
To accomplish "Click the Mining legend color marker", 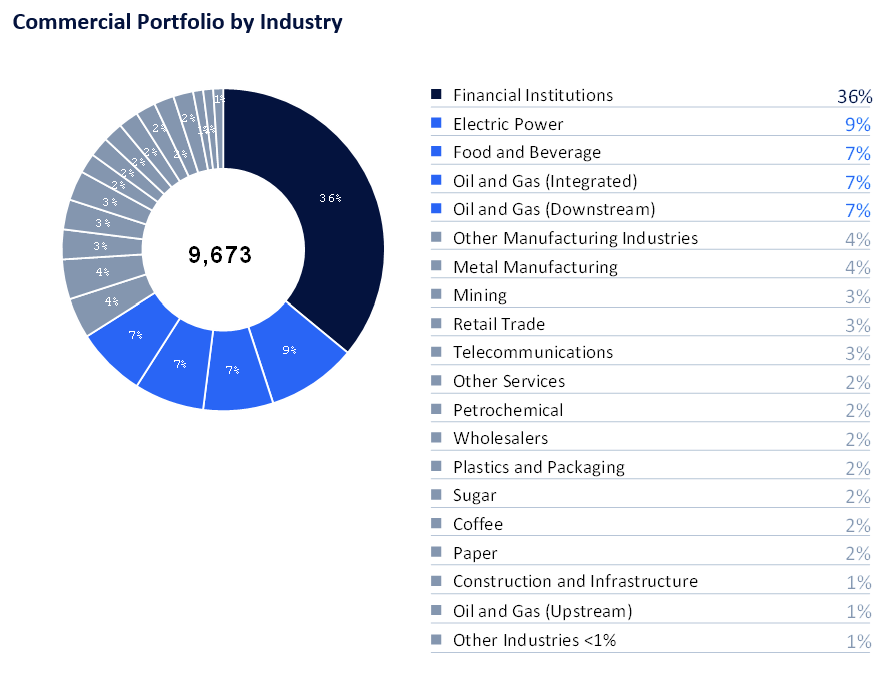I will (x=436, y=295).
